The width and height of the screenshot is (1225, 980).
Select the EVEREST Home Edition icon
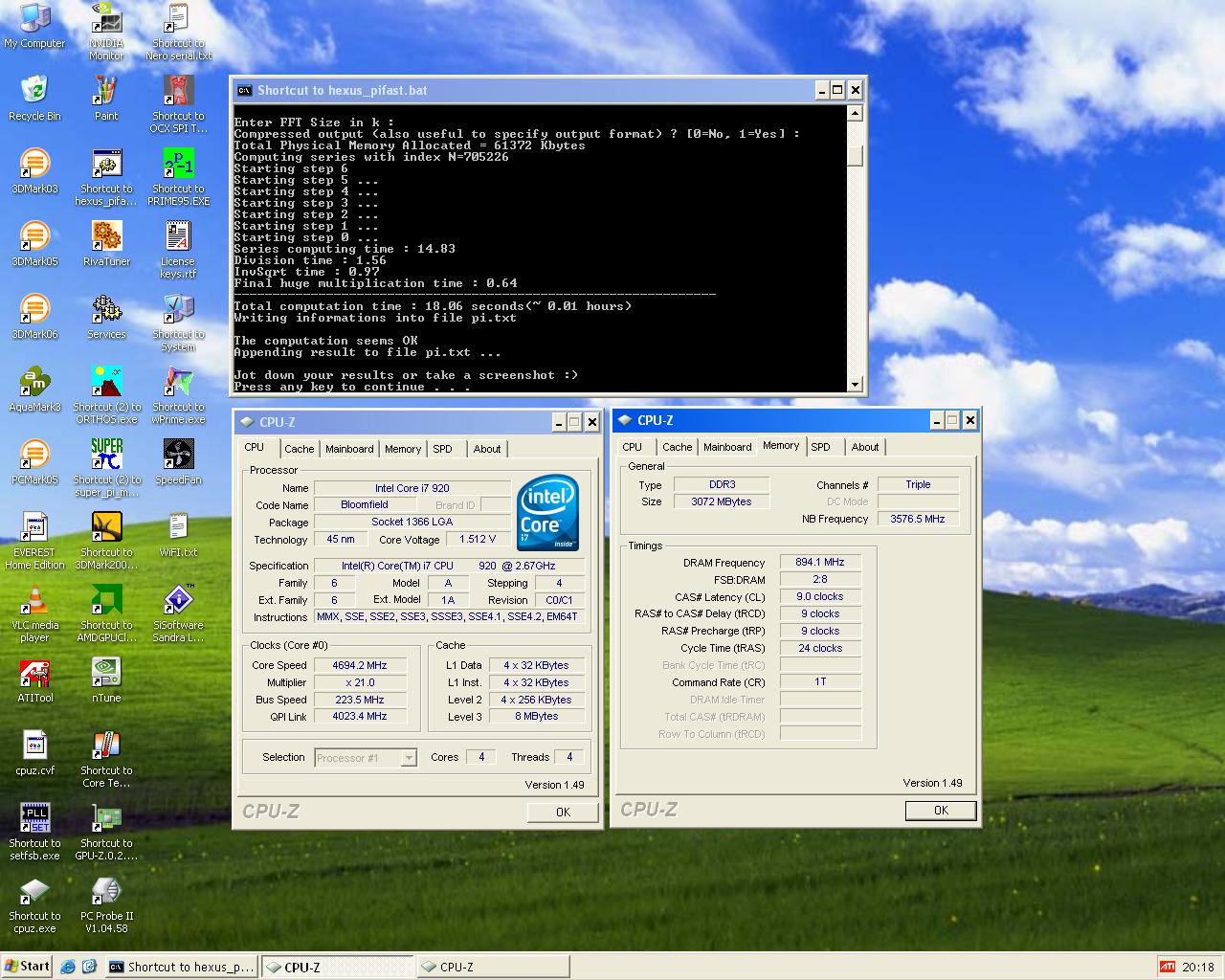(34, 541)
